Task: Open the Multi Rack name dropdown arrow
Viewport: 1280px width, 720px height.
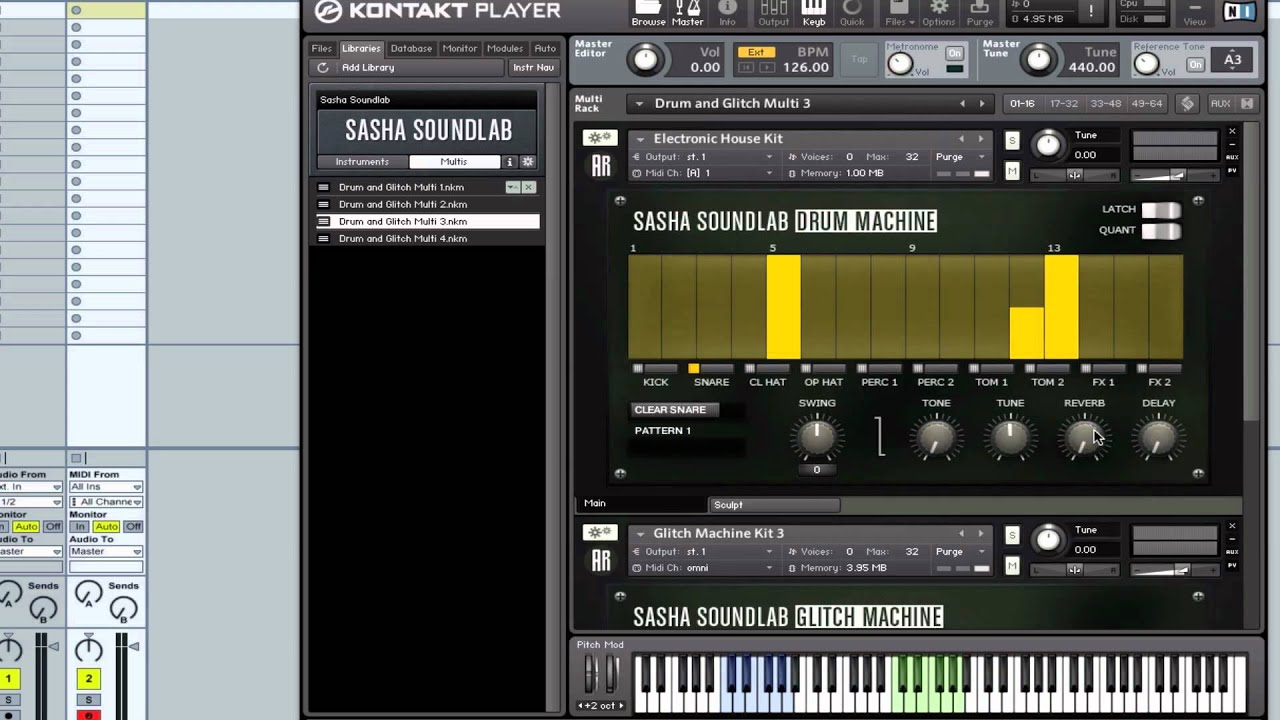Action: [x=639, y=104]
